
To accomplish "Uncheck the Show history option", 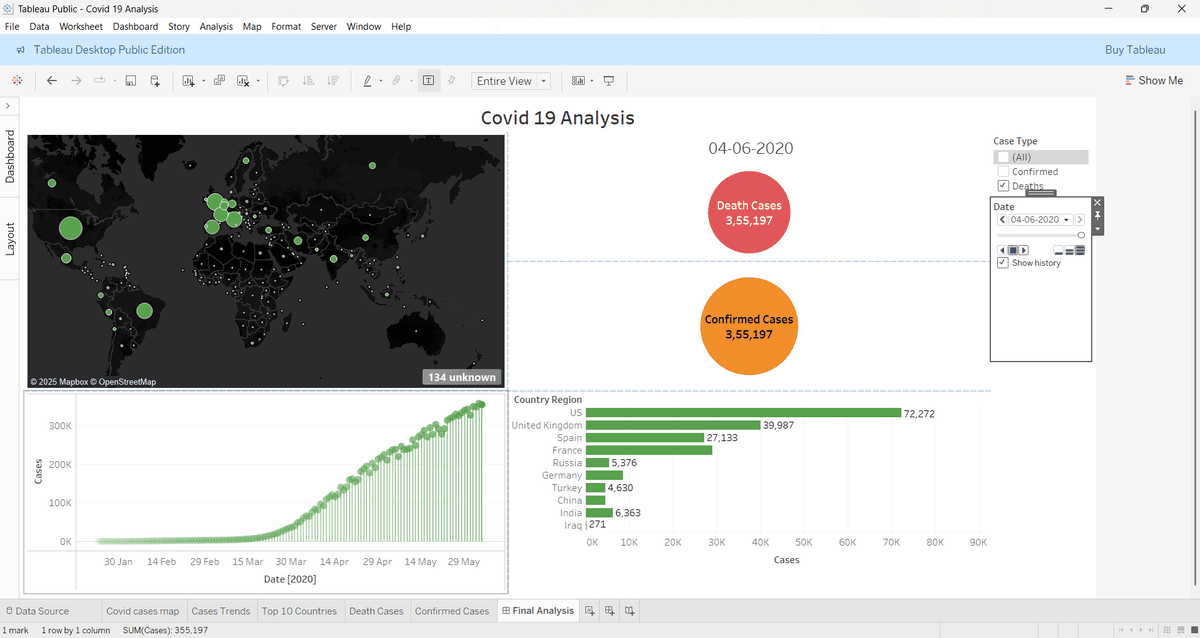I will pyautogui.click(x=1003, y=262).
